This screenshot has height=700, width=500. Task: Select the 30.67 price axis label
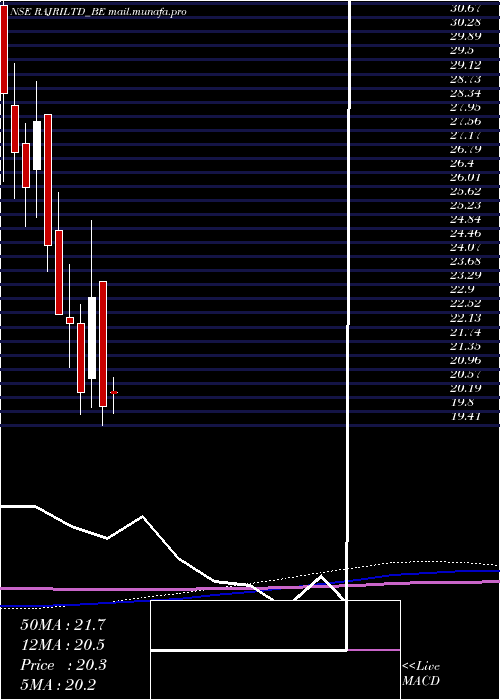click(465, 8)
